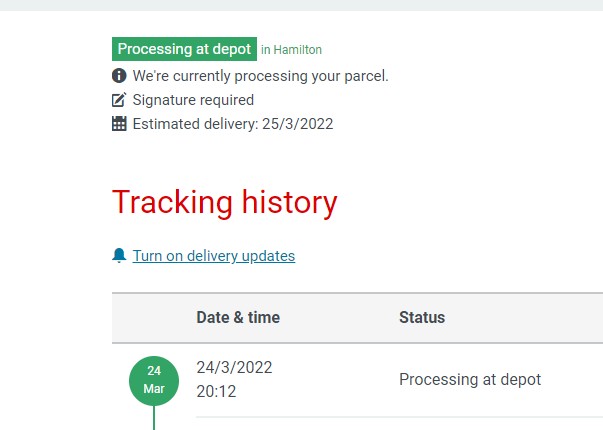Viewport: 603px width, 430px height.
Task: Click the Date & time column header
Action: pos(238,317)
